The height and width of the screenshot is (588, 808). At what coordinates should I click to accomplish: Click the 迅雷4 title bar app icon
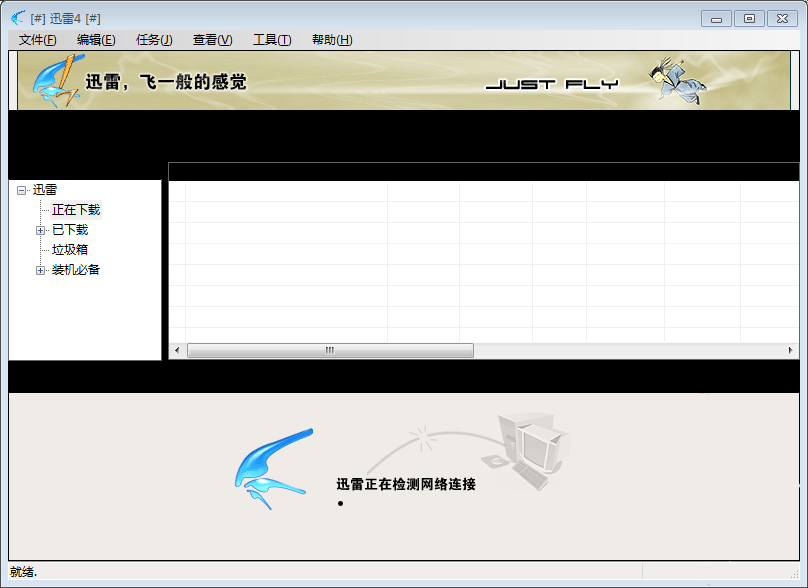pyautogui.click(x=18, y=19)
